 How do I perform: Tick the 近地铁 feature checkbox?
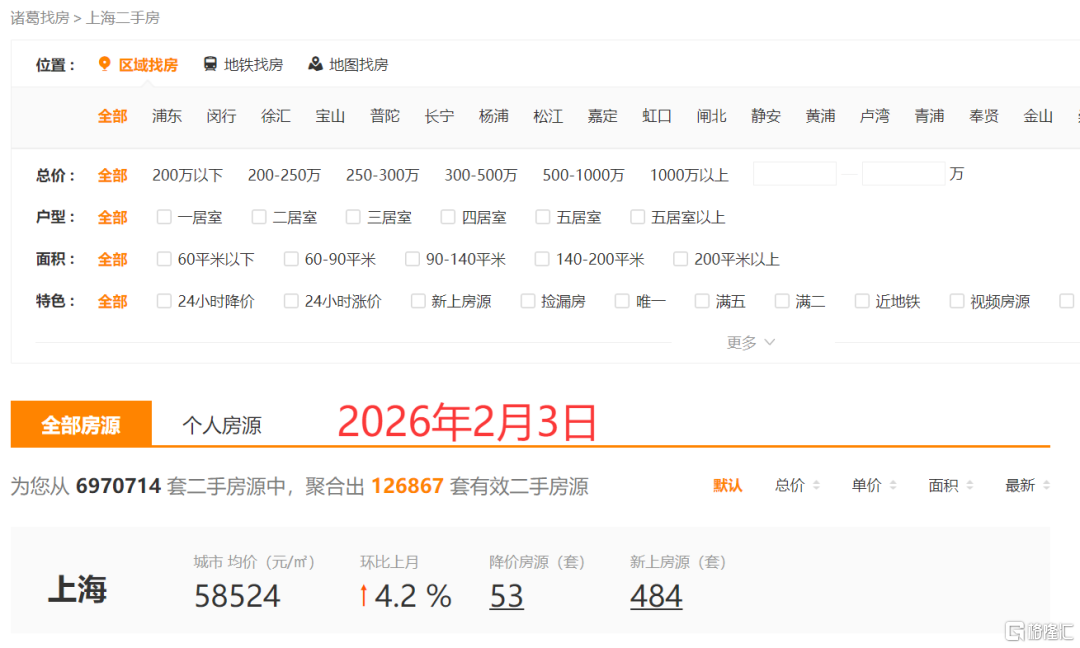click(x=862, y=301)
